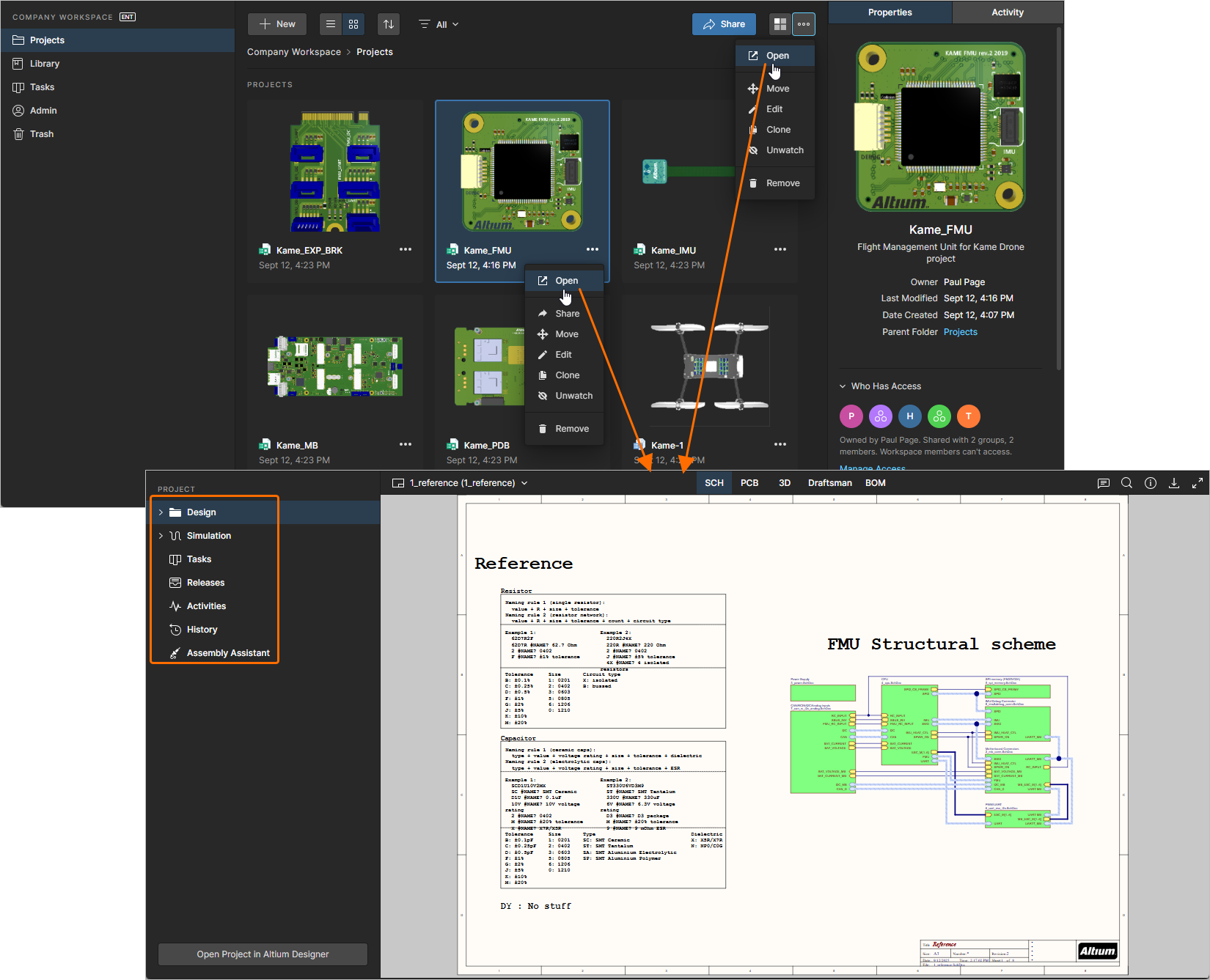Screen dimensions: 1210x980
Task: Select the Kame_MB project thumbnail
Action: (x=335, y=366)
